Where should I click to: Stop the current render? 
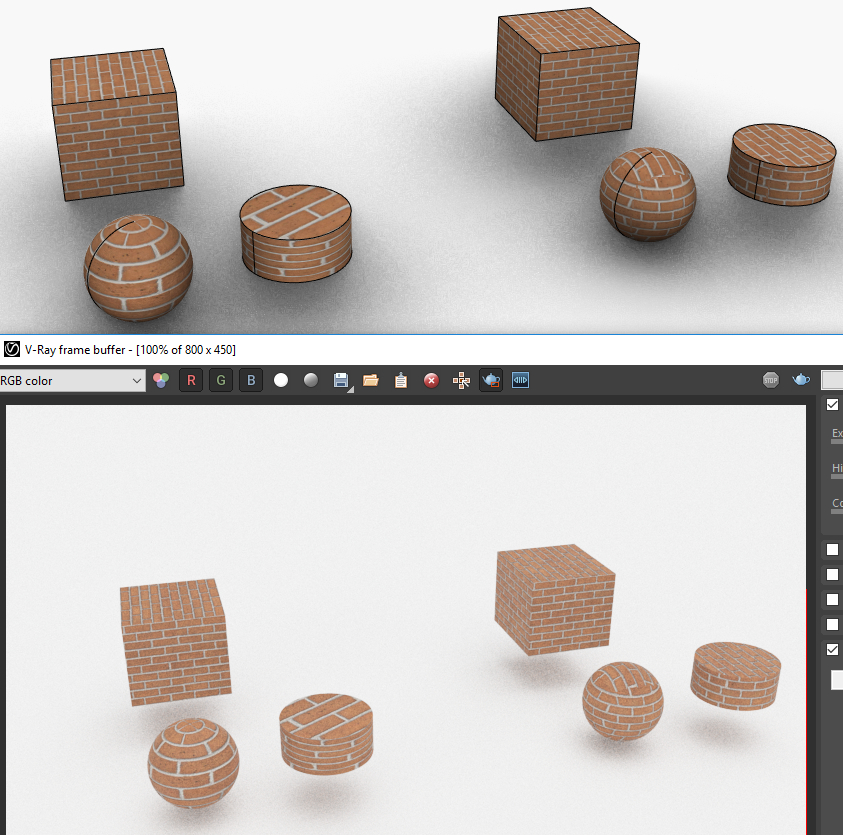[770, 380]
